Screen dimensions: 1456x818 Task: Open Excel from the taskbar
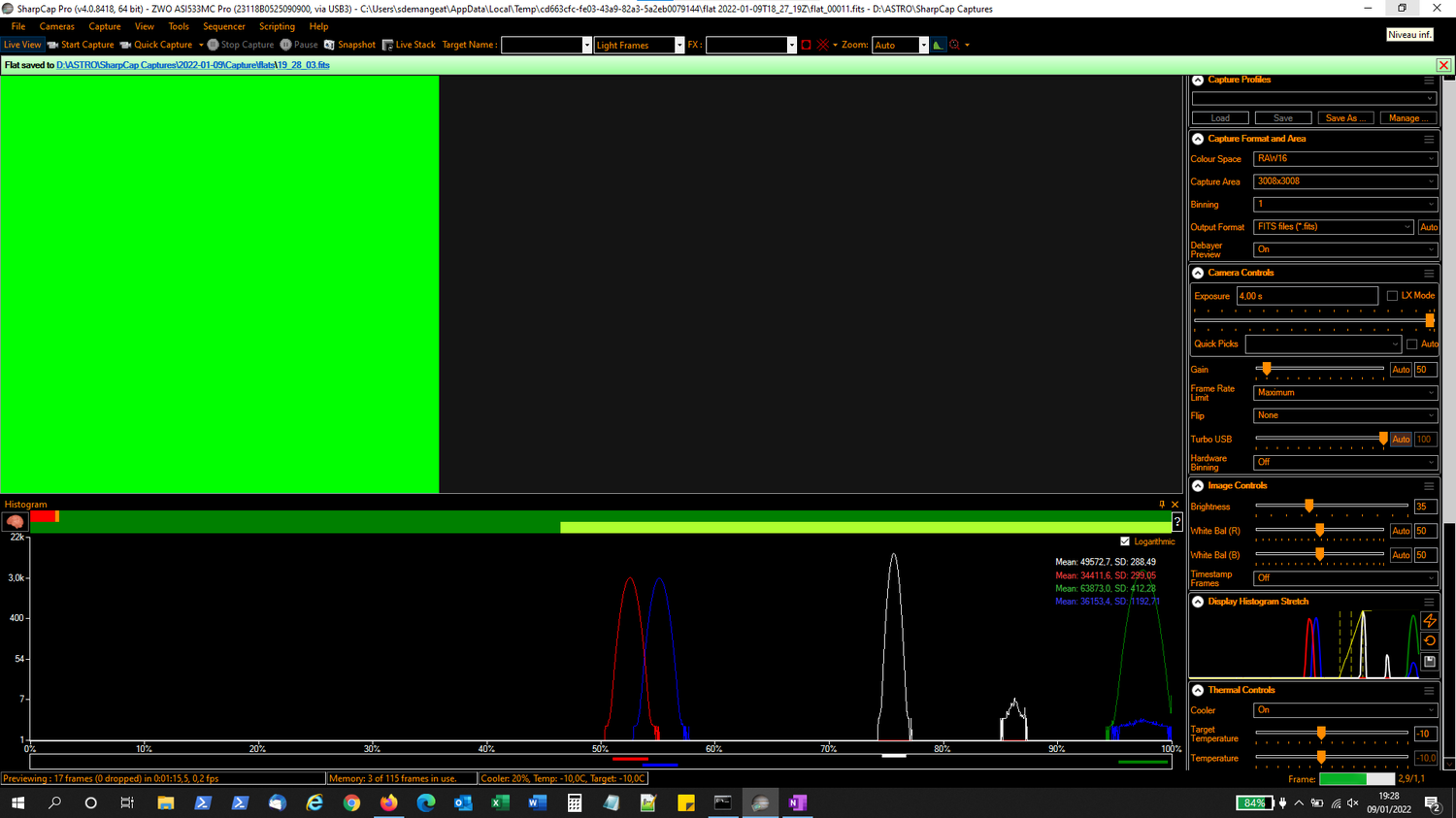500,802
